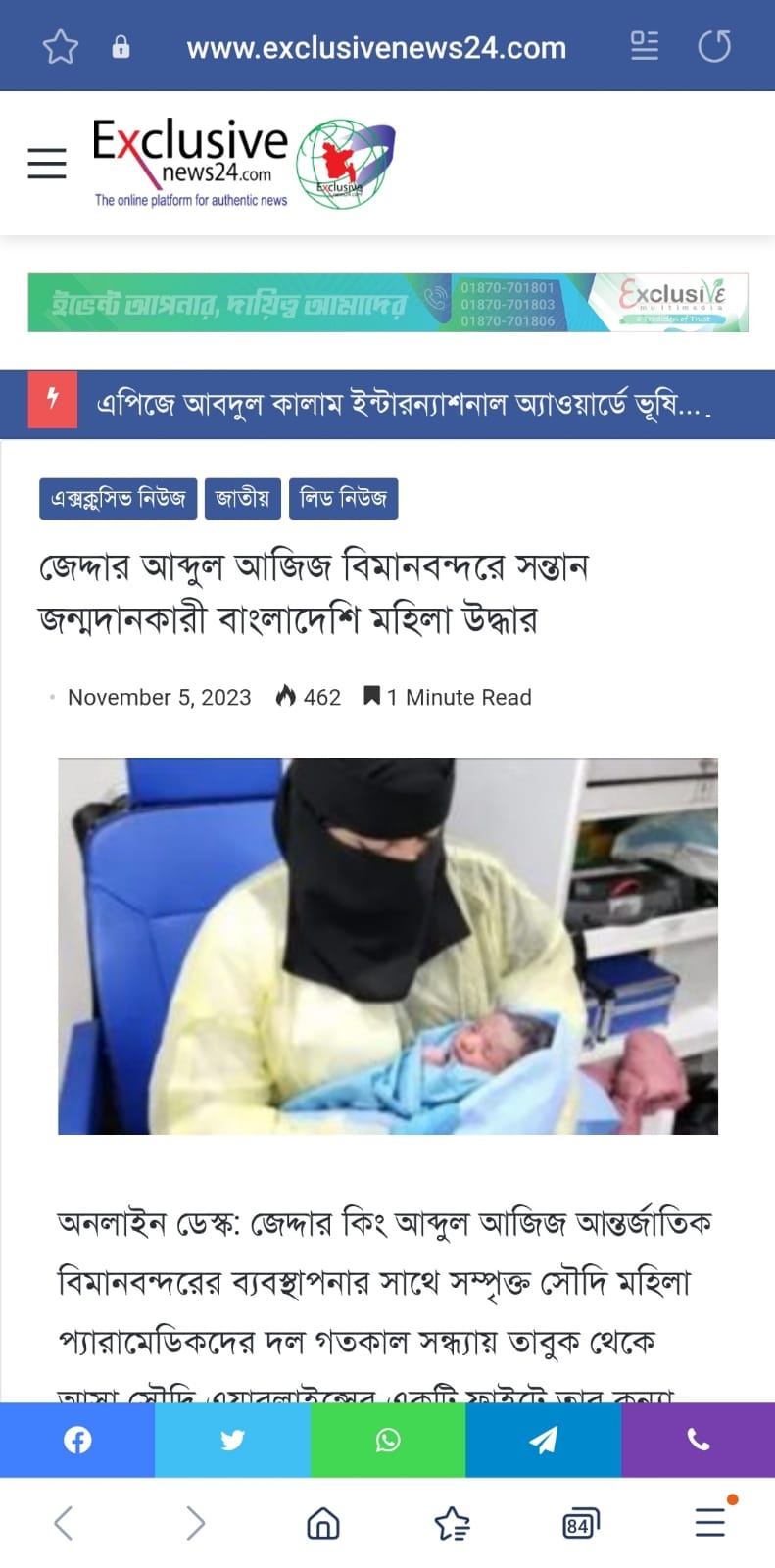Bookmark page with the star icon
Image resolution: width=775 pixels, height=1568 pixels.
click(x=61, y=46)
